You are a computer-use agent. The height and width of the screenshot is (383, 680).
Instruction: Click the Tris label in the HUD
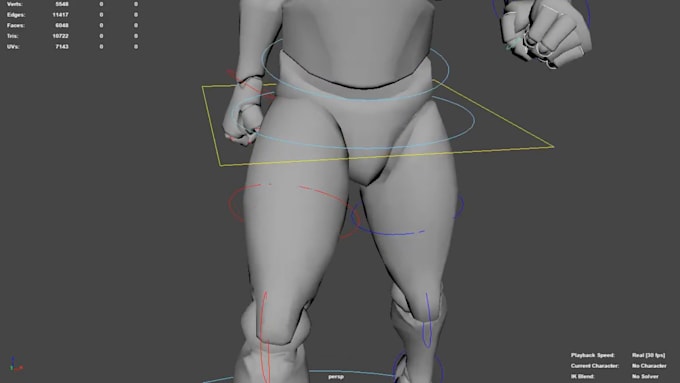click(13, 36)
